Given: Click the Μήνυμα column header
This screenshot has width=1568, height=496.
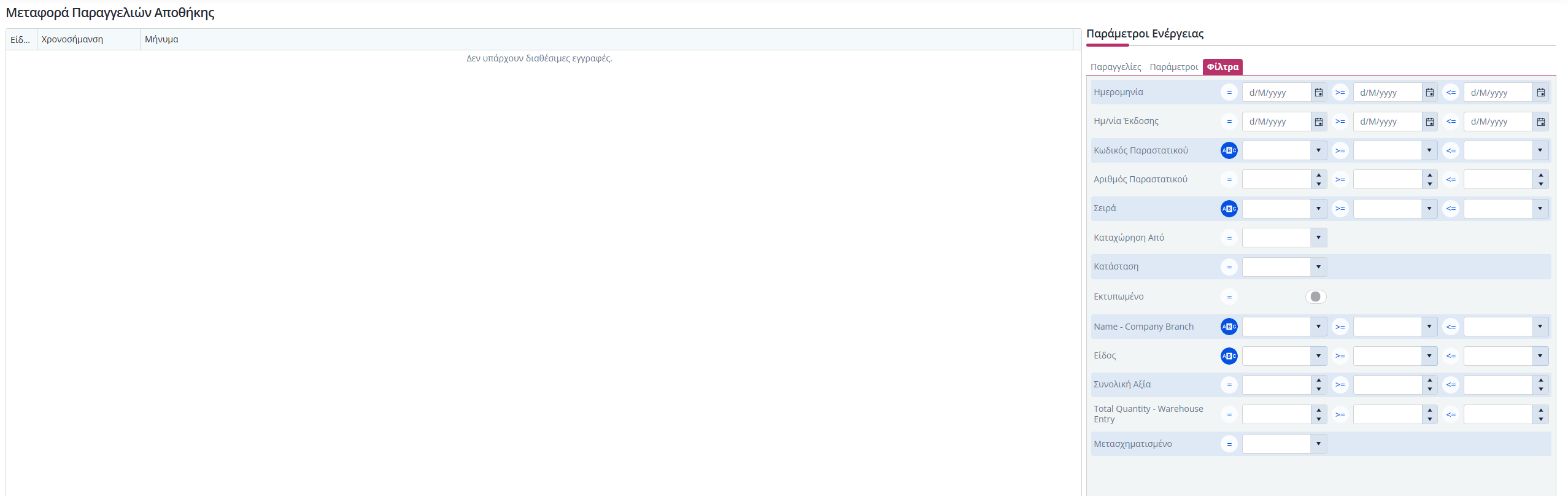Looking at the screenshot, I should click(x=161, y=39).
